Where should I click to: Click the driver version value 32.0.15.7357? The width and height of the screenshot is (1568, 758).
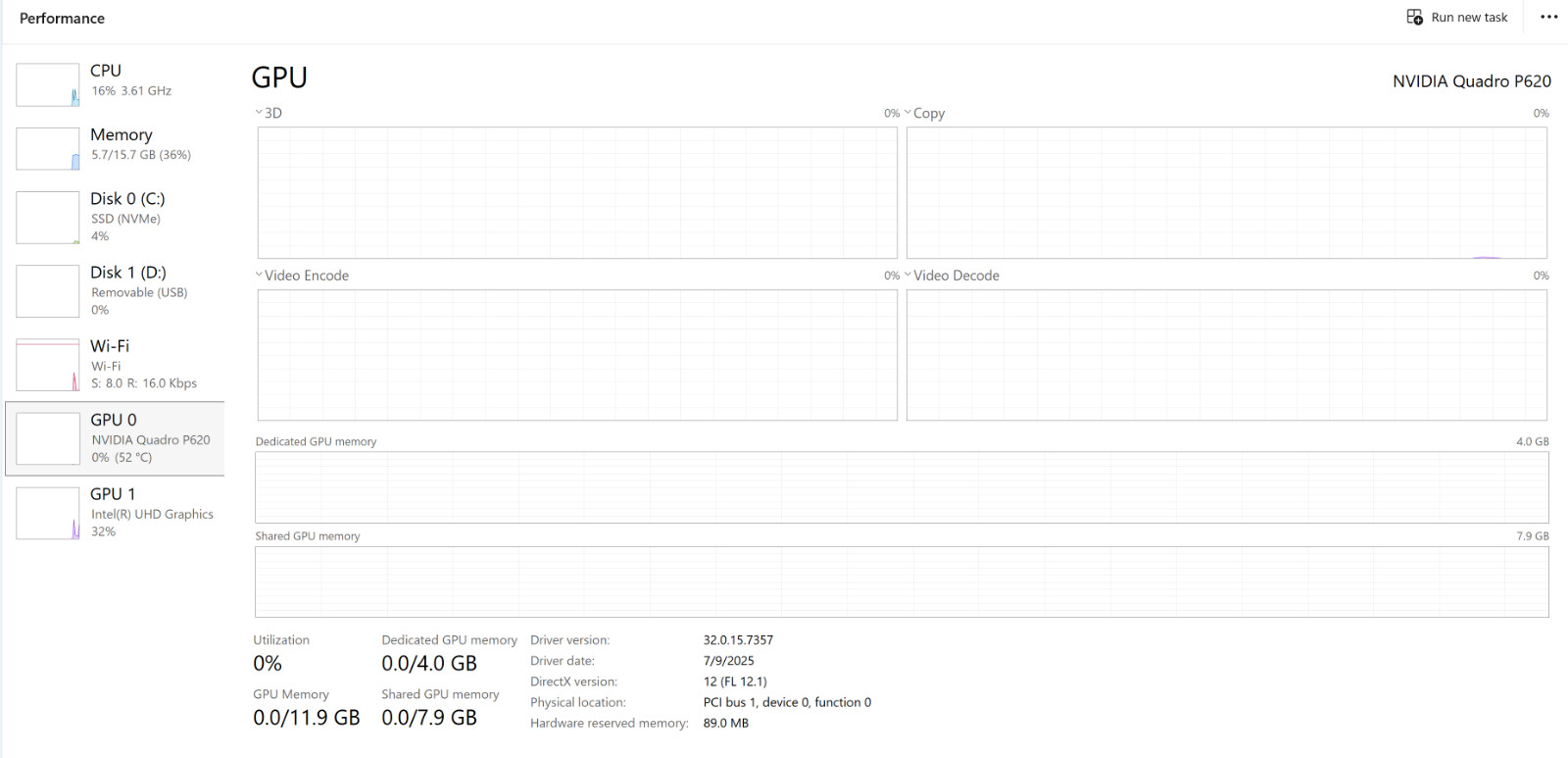[738, 640]
